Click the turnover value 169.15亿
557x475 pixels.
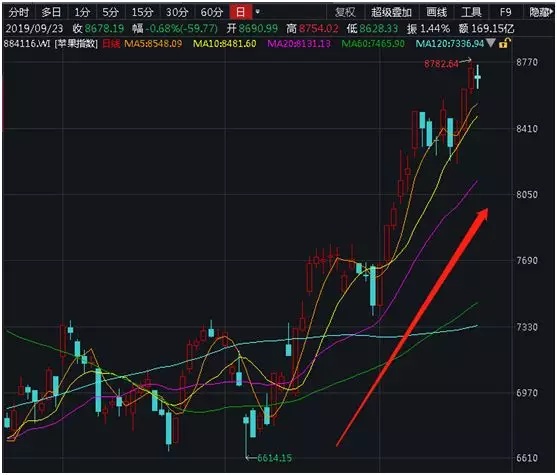pyautogui.click(x=493, y=28)
